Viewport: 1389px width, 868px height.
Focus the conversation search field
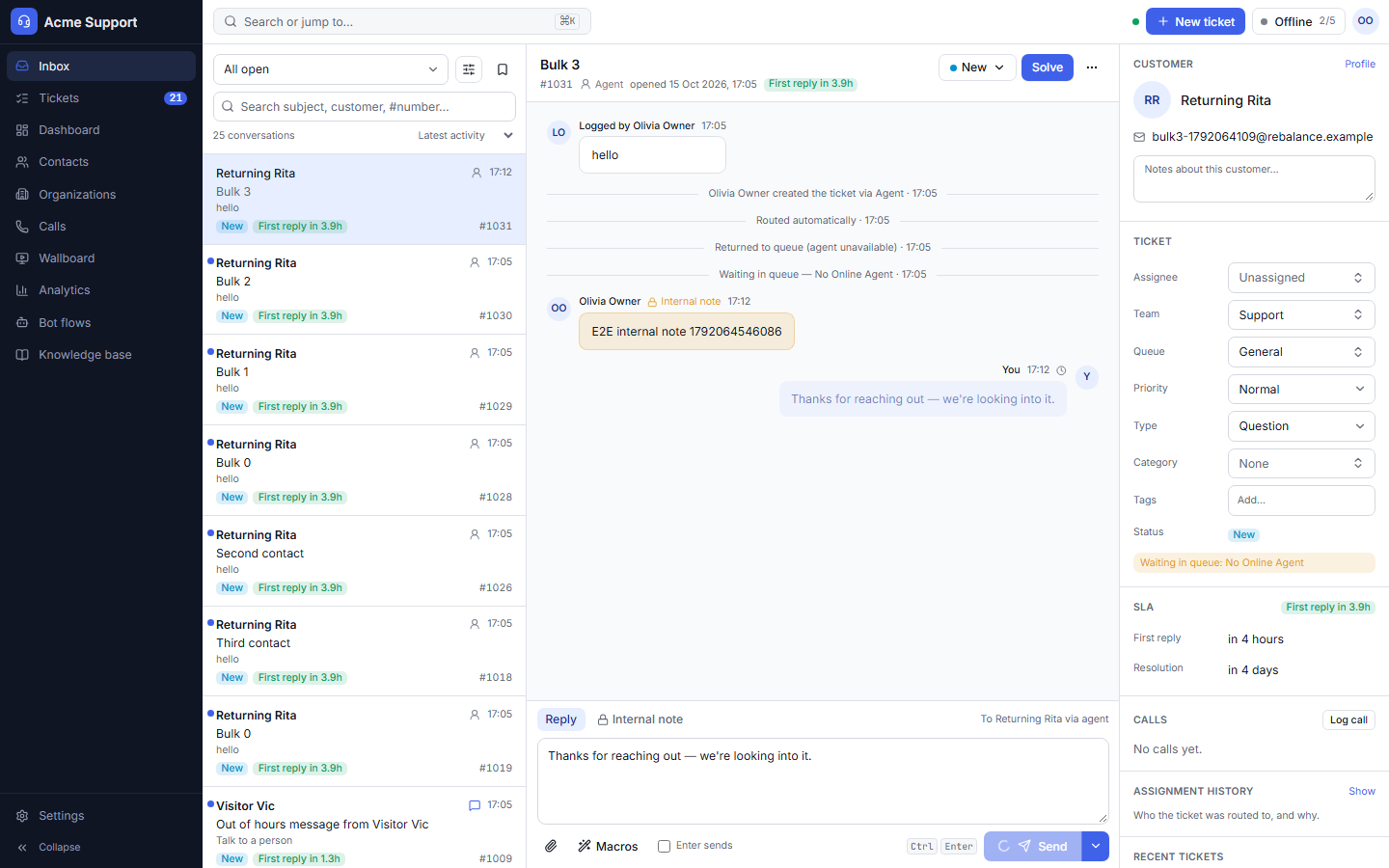point(365,107)
